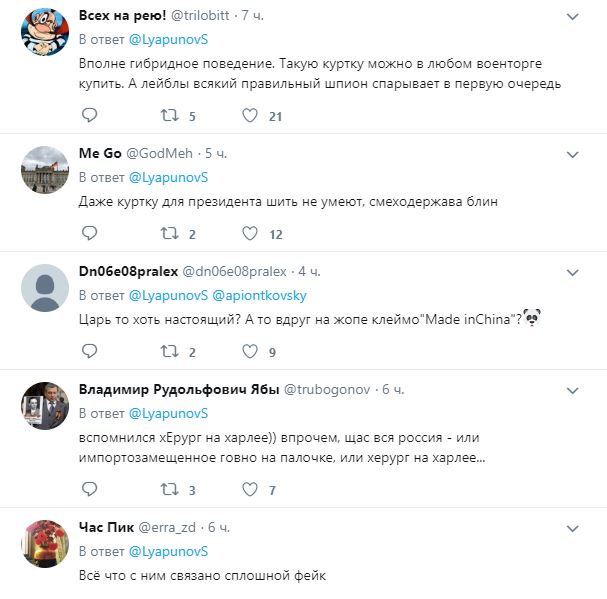607x599 pixels.
Task: Reply to the Dn06e08pralex tweet
Action: (x=89, y=351)
